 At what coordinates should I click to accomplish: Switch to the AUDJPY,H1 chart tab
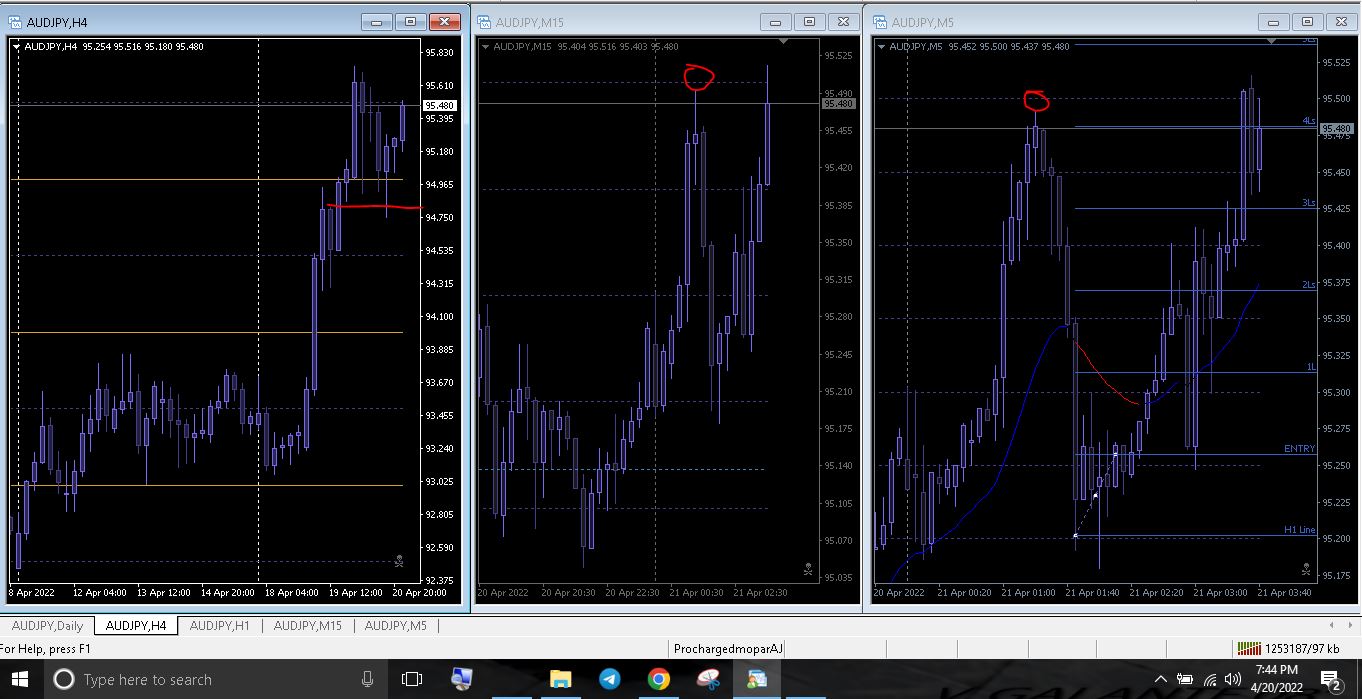click(x=219, y=626)
